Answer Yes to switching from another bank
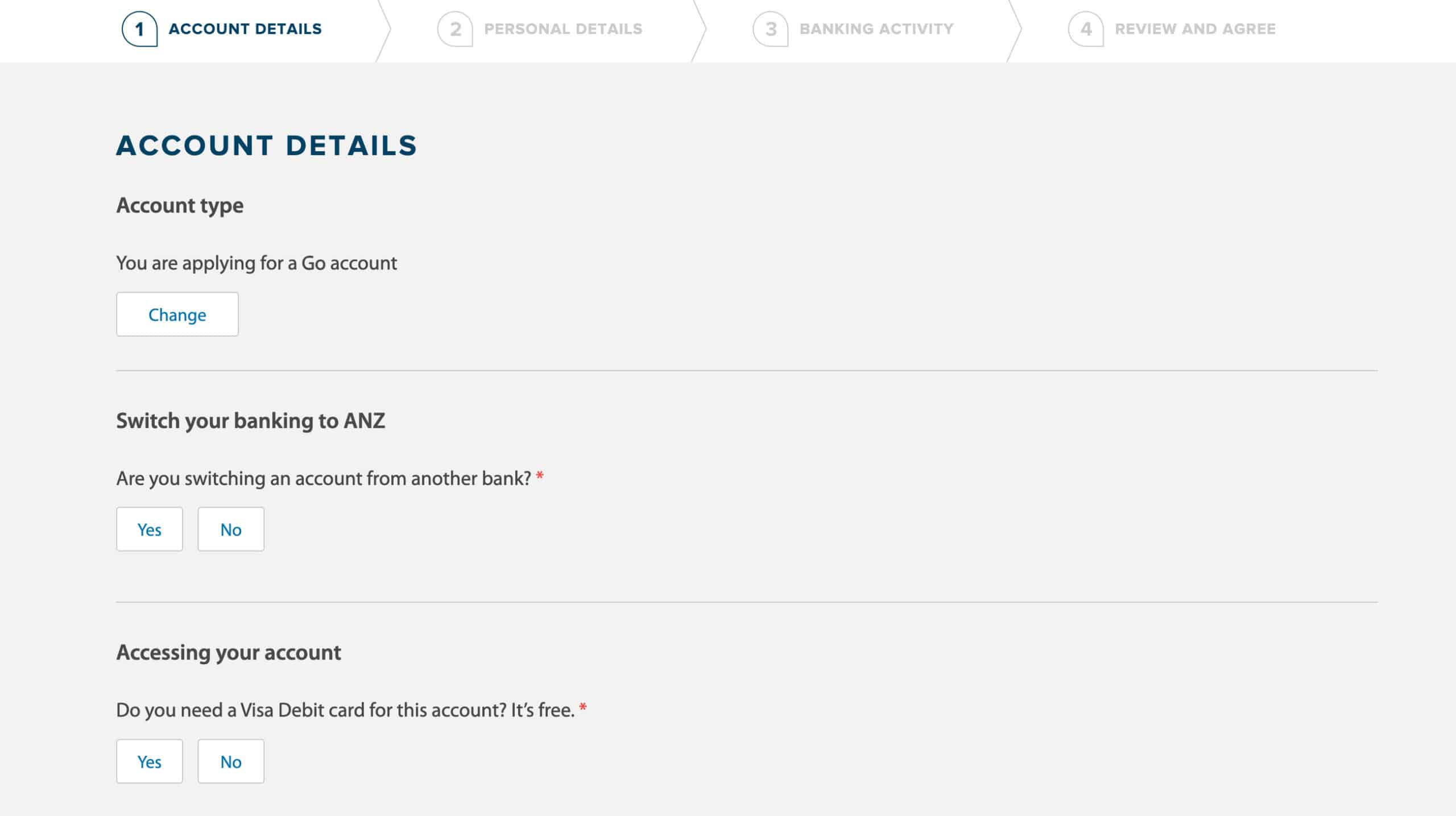Viewport: 1456px width, 816px height. [150, 529]
